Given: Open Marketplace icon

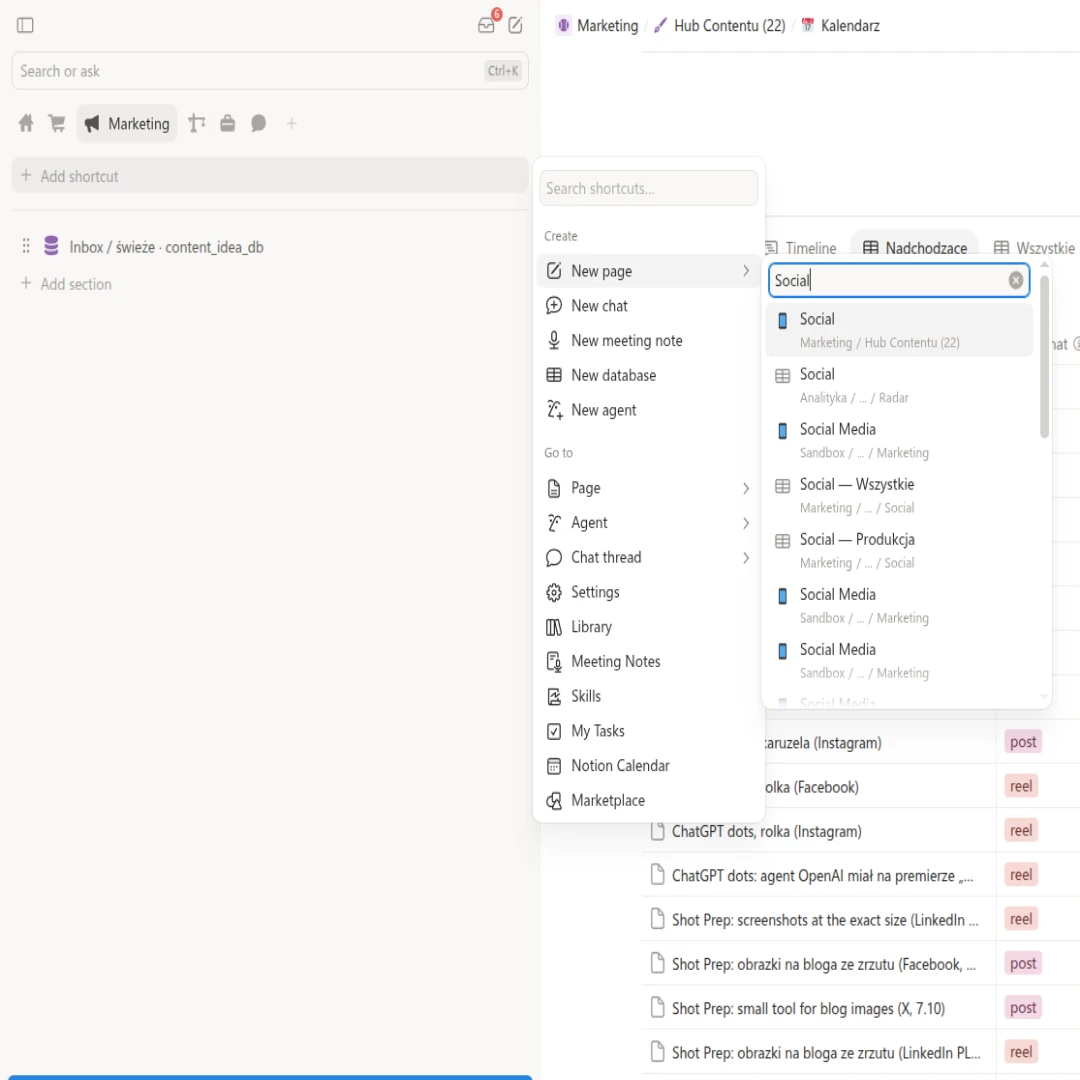Looking at the screenshot, I should 554,800.
